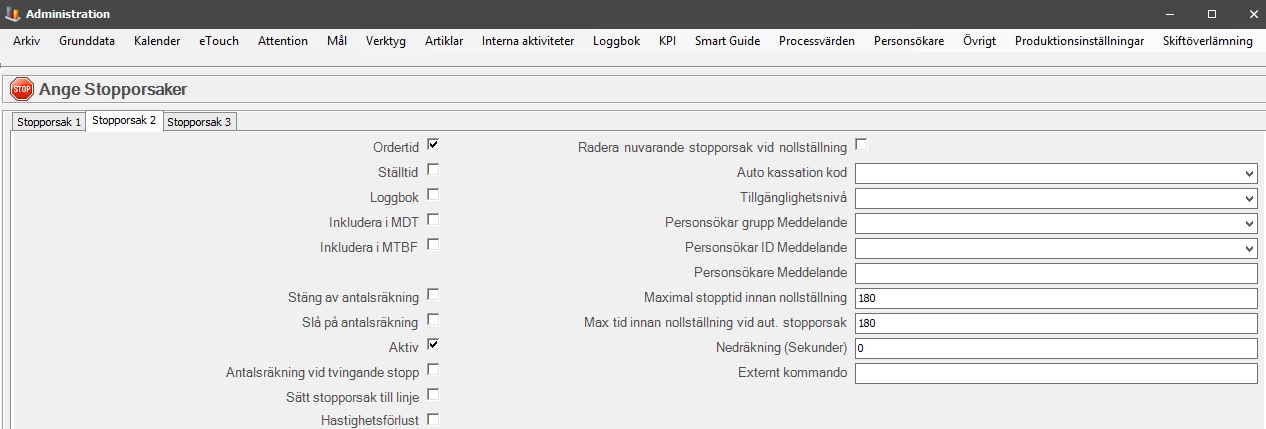
Task: Open the Smart Guide menu
Action: click(x=727, y=41)
